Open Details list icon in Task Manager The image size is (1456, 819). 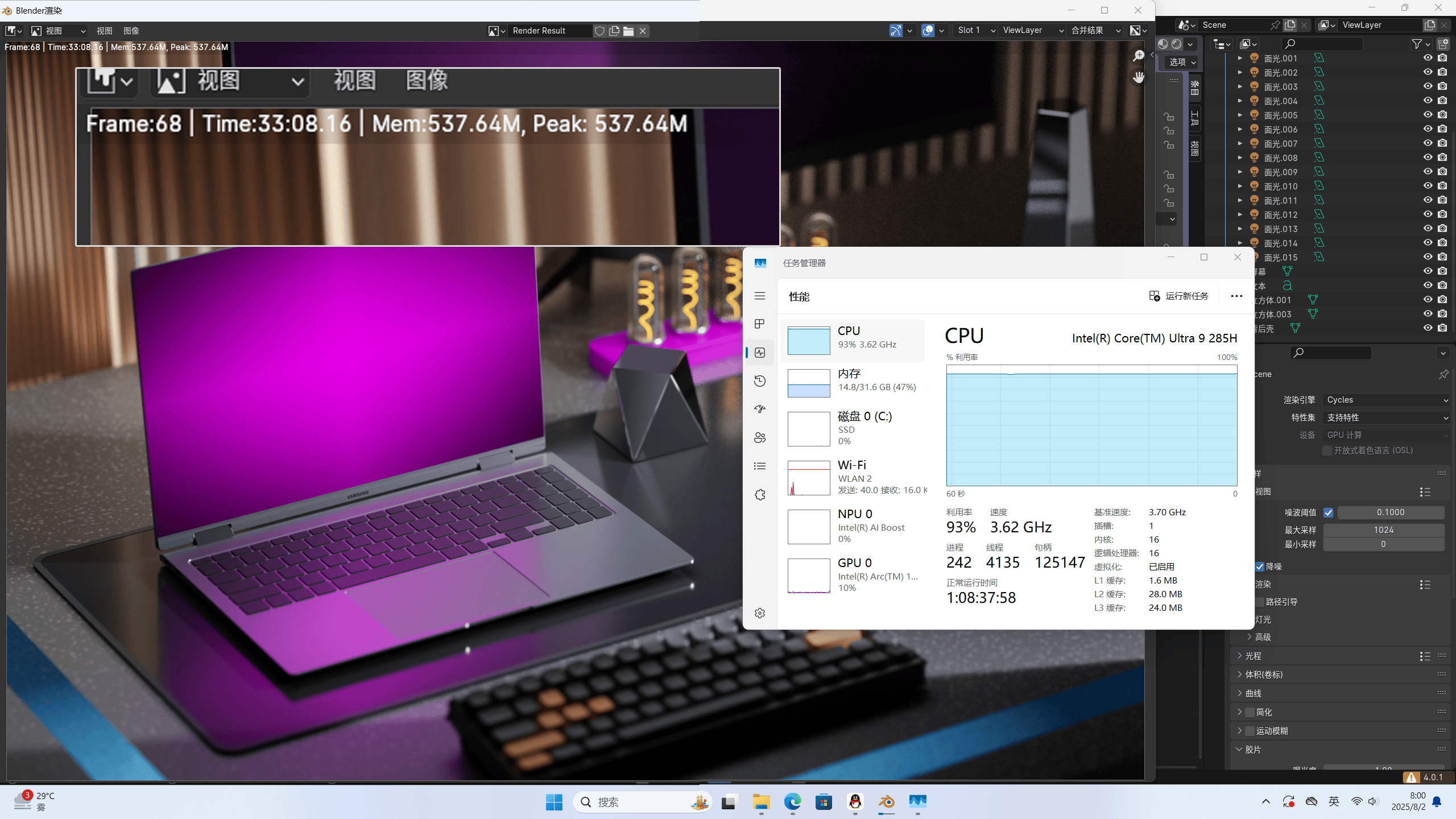pos(760,466)
